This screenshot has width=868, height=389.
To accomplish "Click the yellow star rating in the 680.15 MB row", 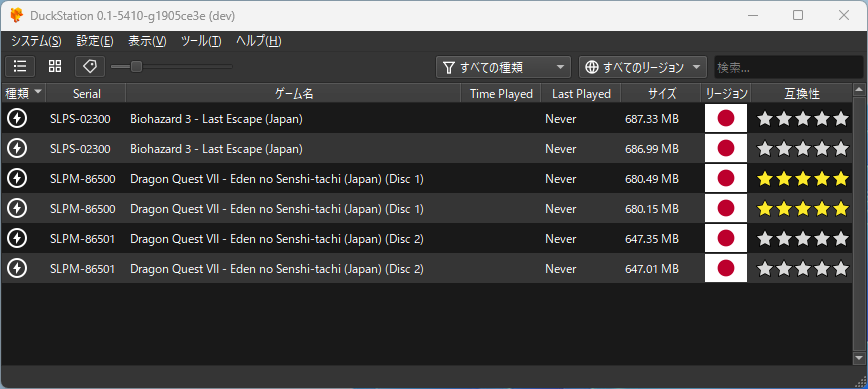I will click(x=803, y=209).
